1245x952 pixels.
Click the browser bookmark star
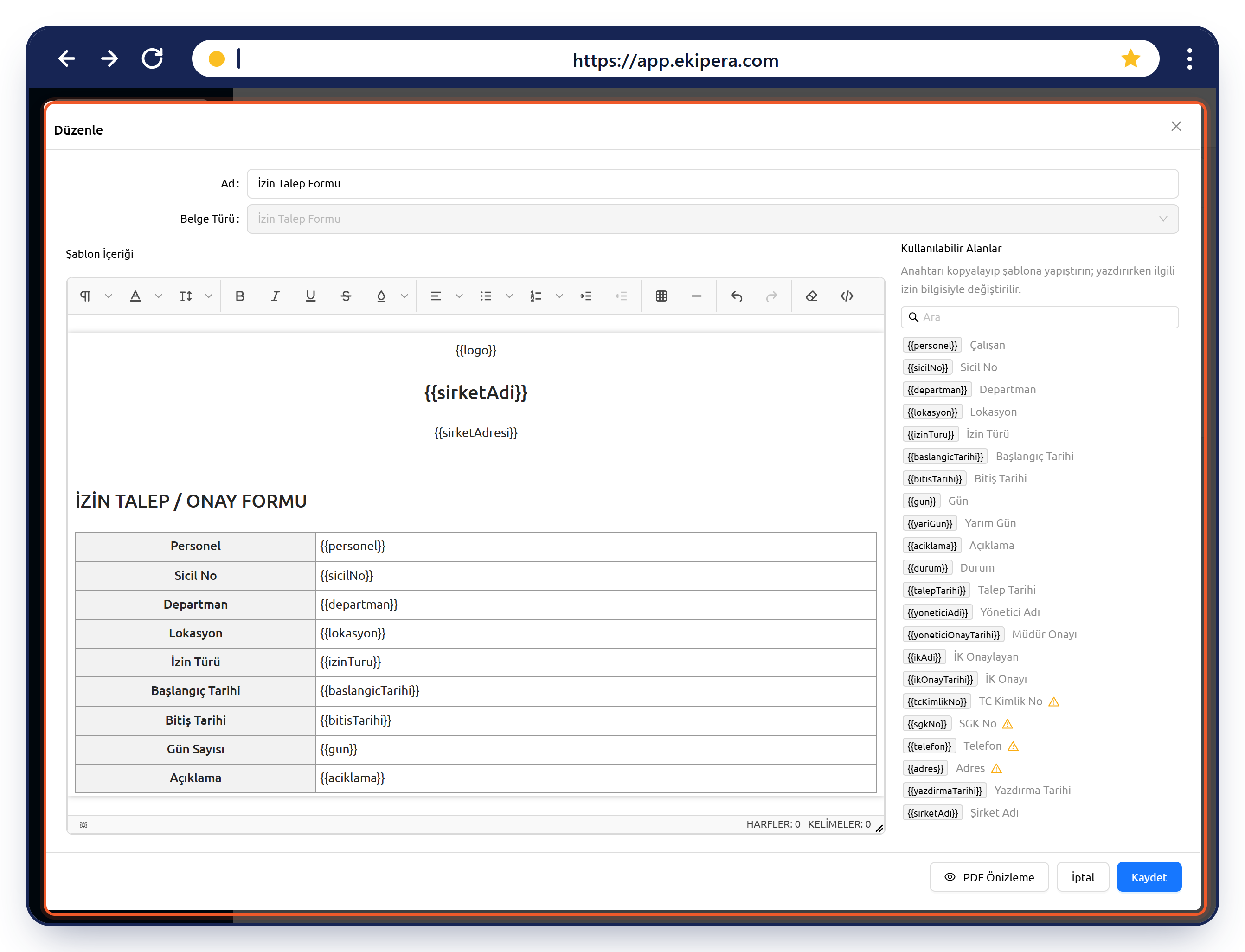pos(1130,58)
